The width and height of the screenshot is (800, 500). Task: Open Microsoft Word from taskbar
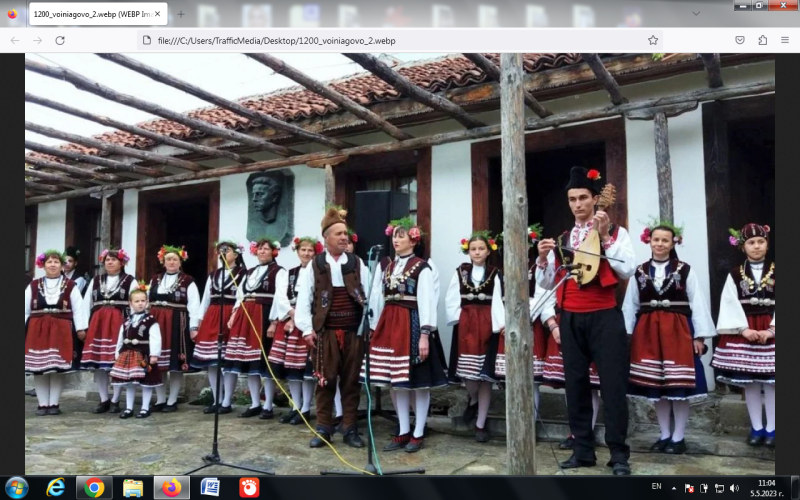point(210,488)
